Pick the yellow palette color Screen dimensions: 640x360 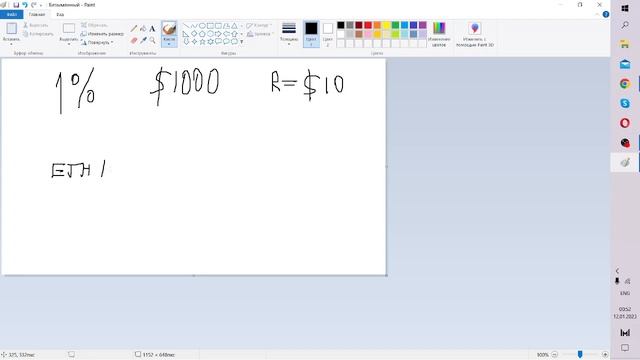(386, 25)
